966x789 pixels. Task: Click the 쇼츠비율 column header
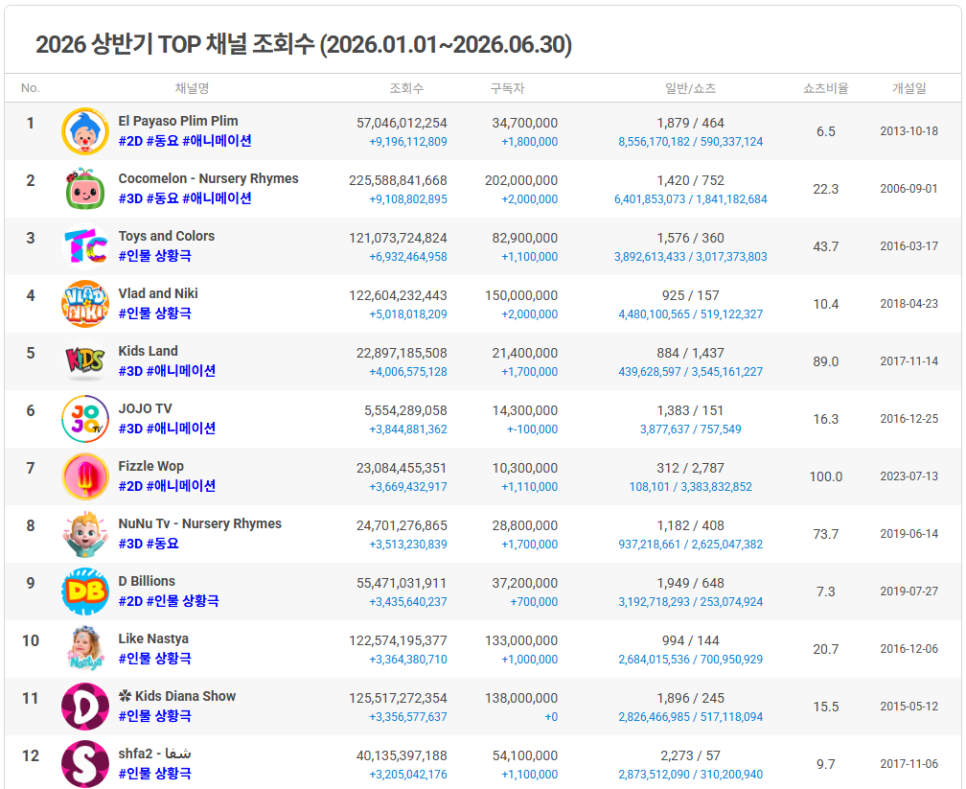tap(826, 88)
